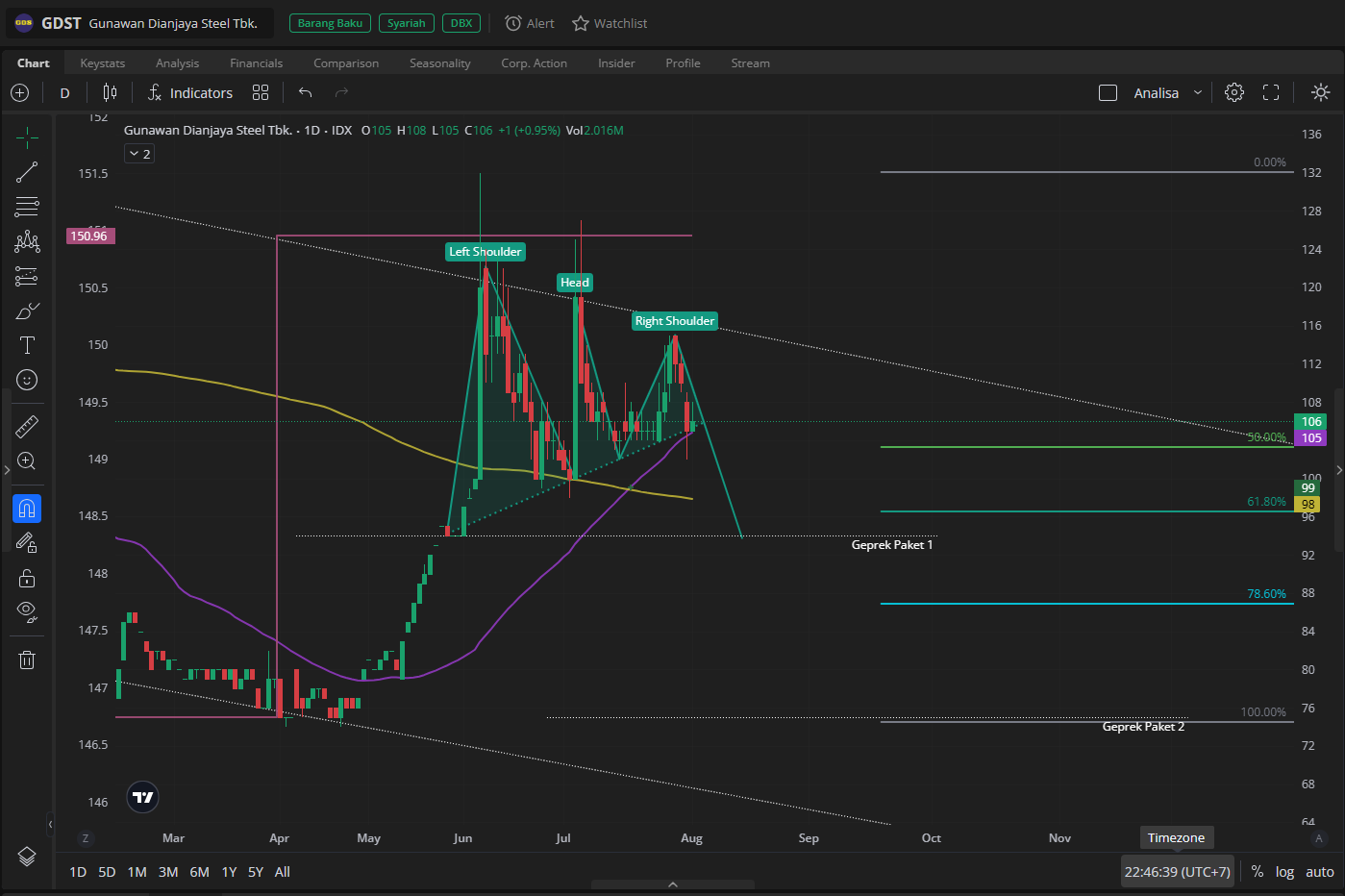Select the 1D date range

(78, 872)
